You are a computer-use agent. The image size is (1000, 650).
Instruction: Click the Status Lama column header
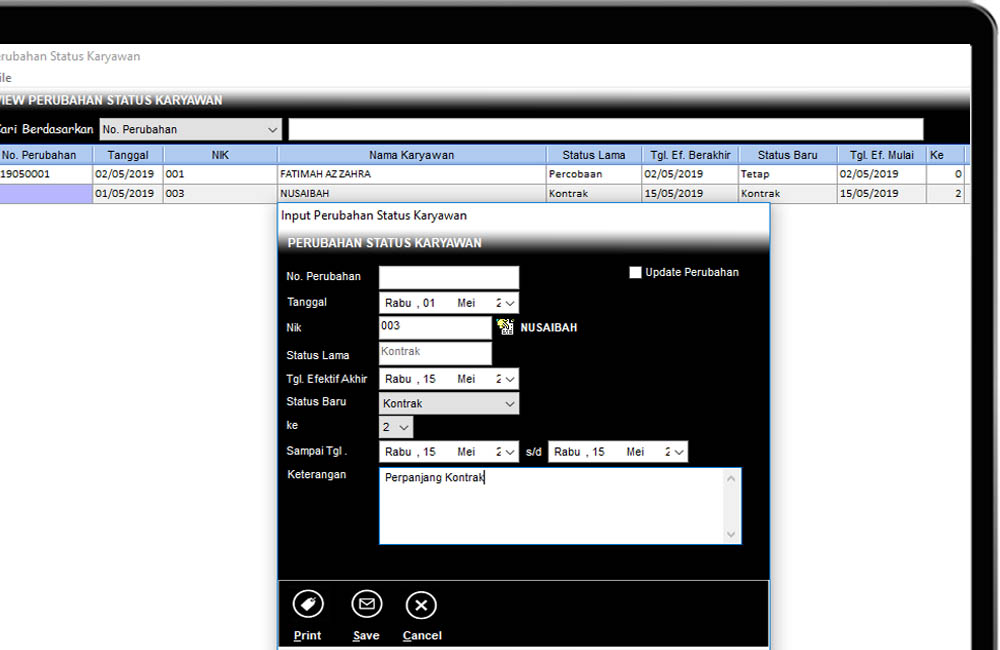pyautogui.click(x=593, y=155)
